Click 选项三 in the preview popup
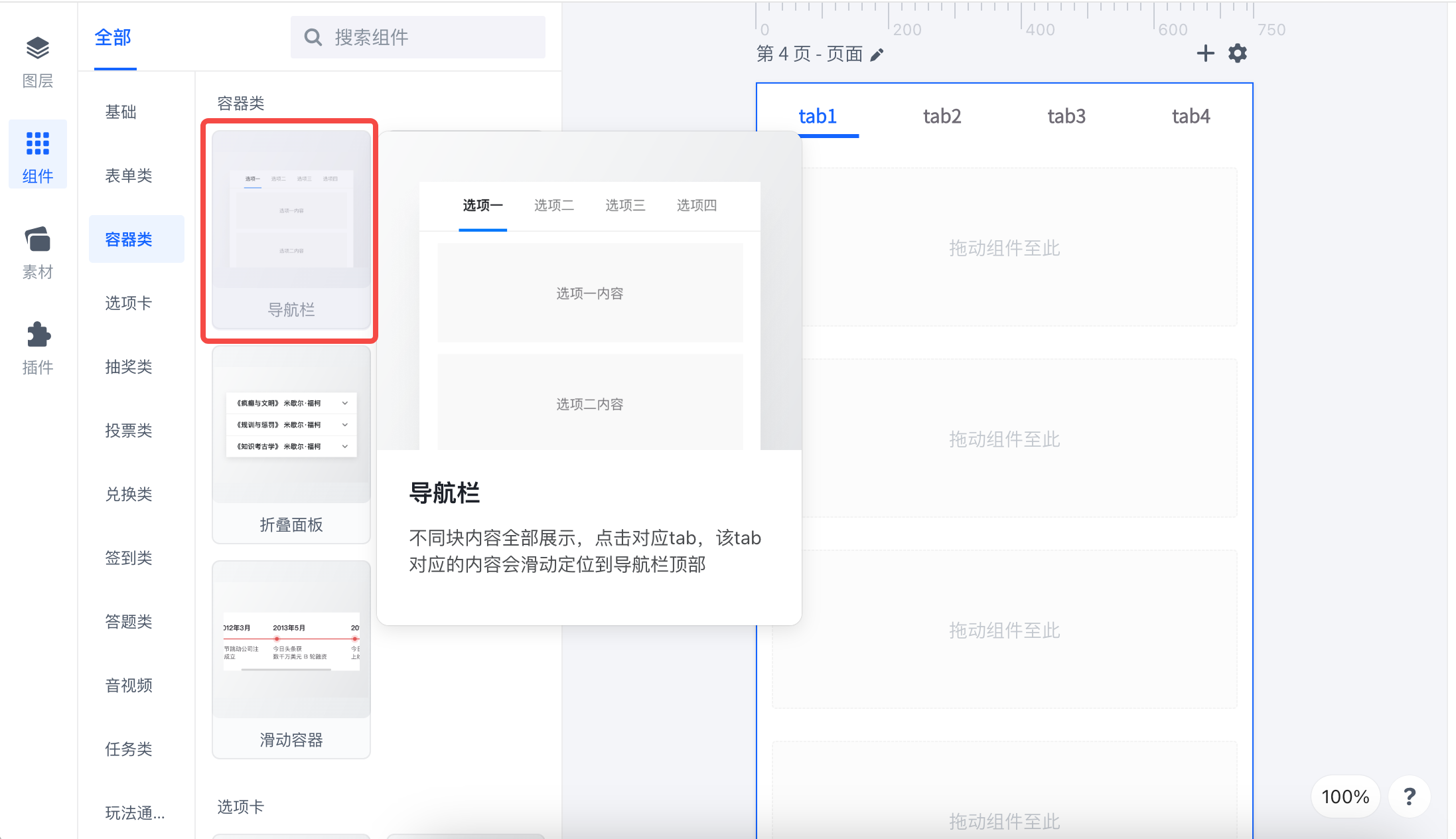The width and height of the screenshot is (1456, 839). [x=625, y=205]
